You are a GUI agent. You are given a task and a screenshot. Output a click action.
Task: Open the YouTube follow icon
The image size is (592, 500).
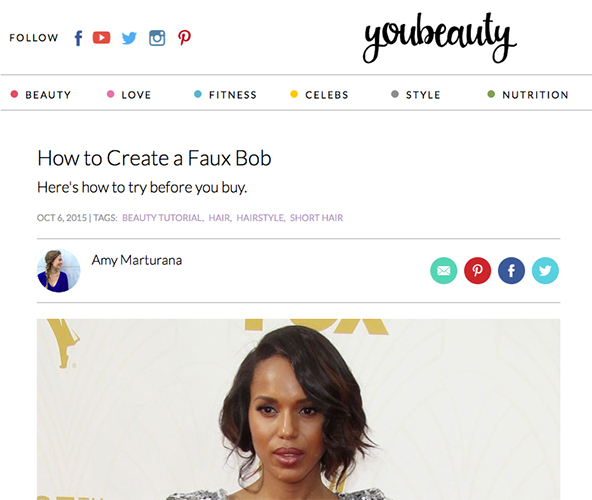[102, 38]
